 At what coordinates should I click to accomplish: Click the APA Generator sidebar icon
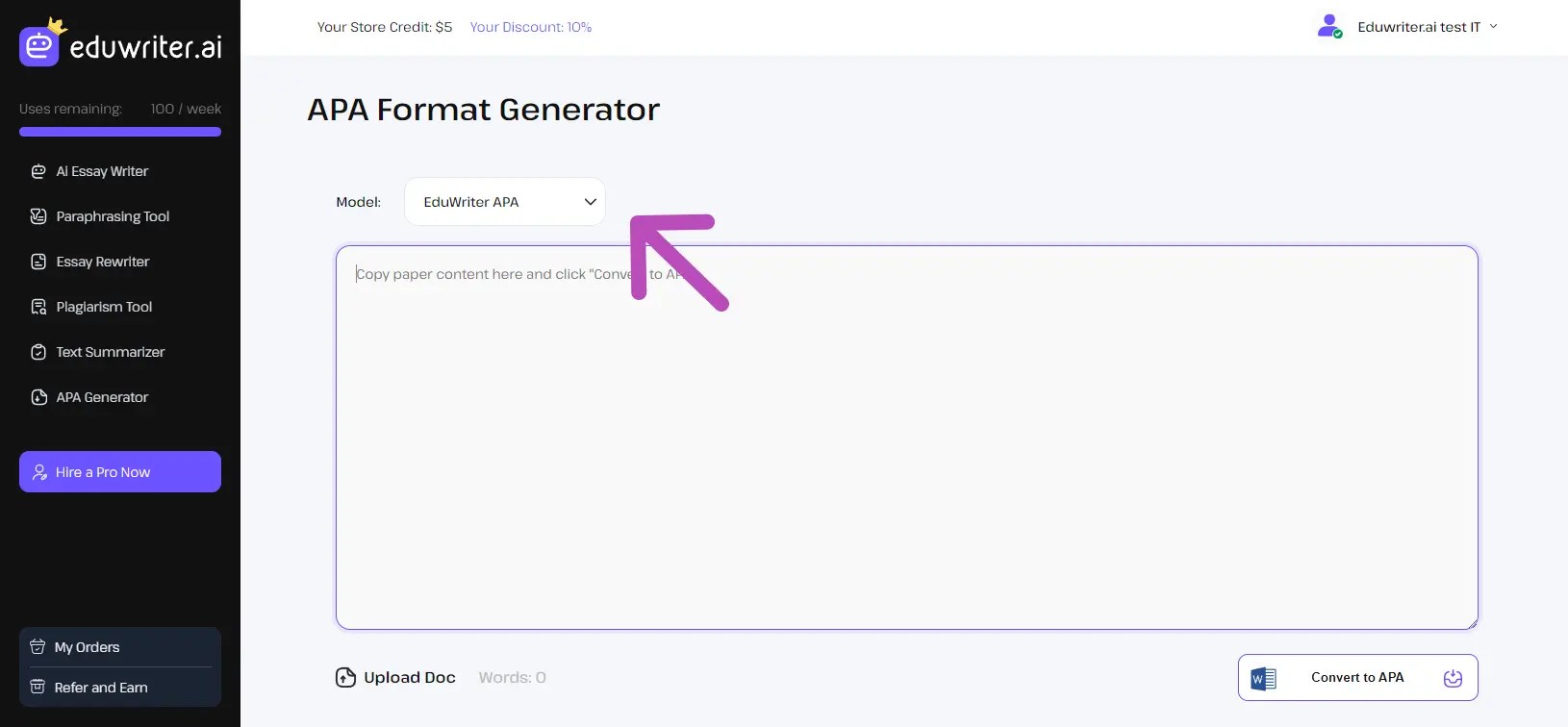[38, 397]
